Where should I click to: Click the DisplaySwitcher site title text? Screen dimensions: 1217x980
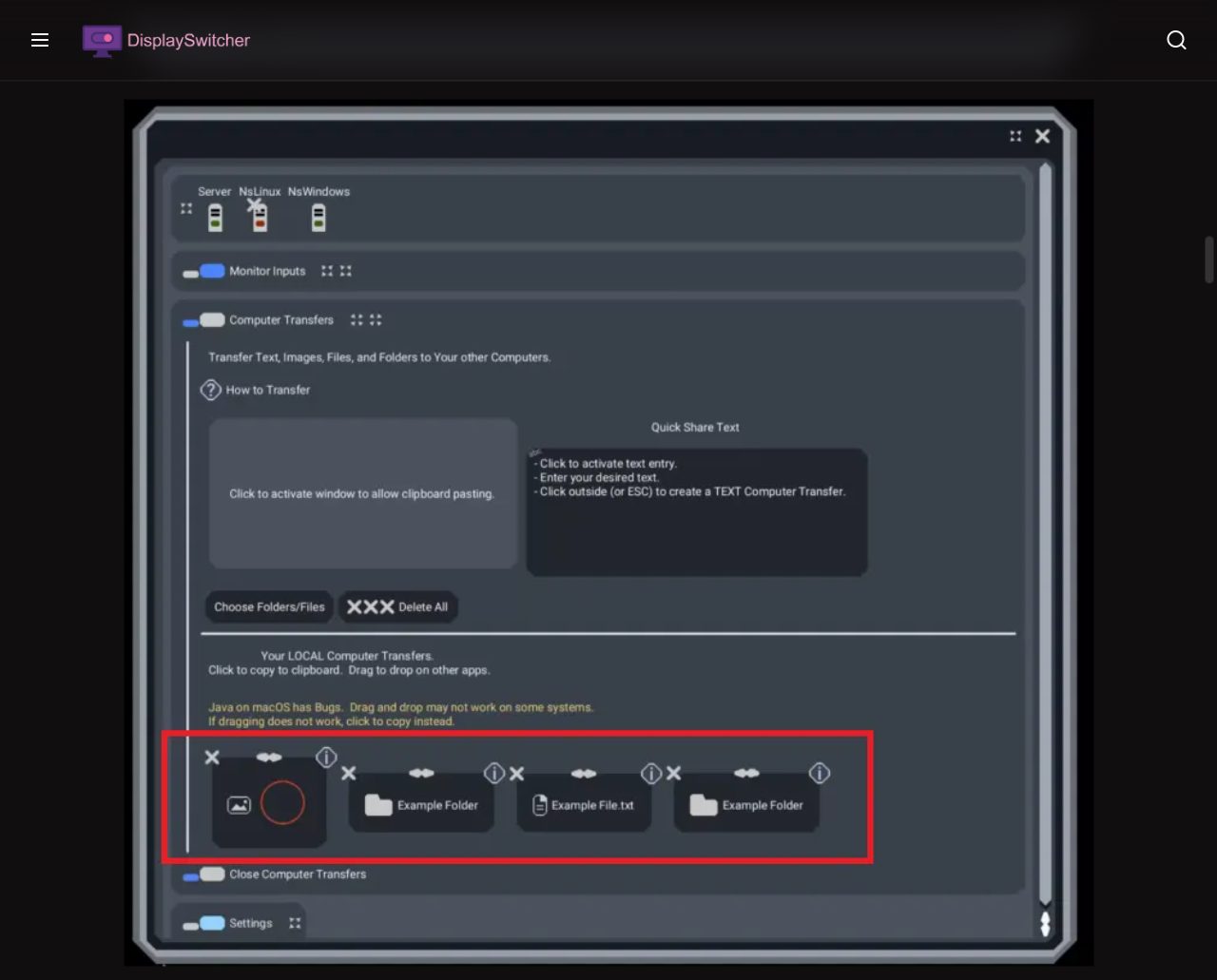pyautogui.click(x=188, y=40)
